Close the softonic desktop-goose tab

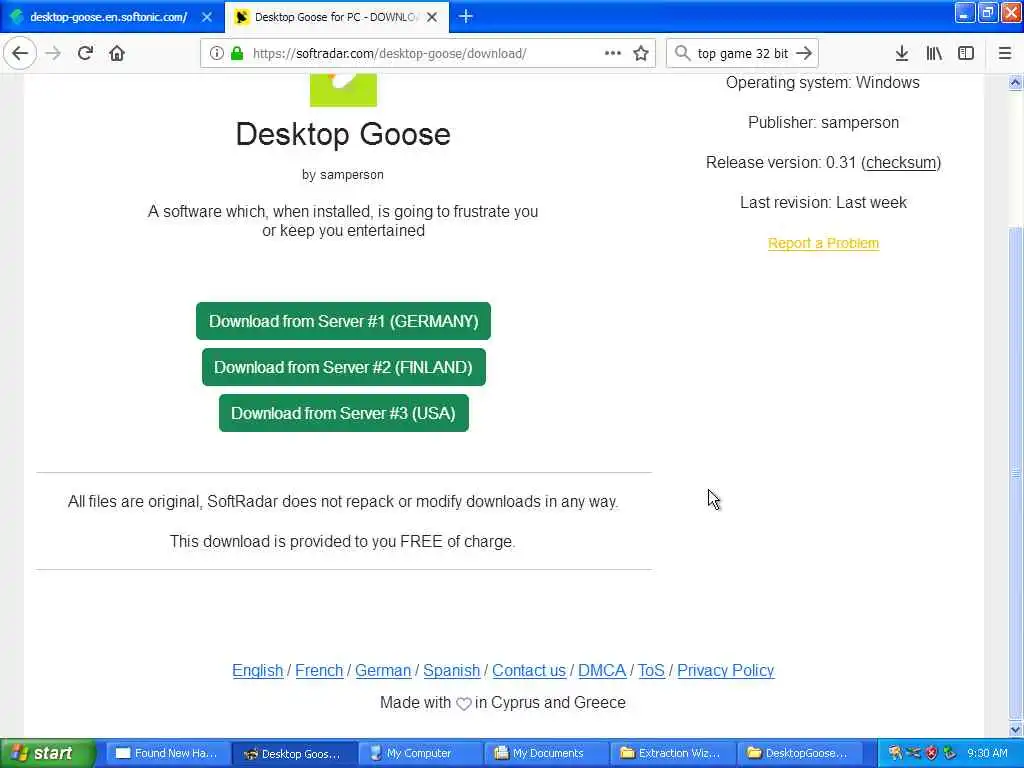206,17
